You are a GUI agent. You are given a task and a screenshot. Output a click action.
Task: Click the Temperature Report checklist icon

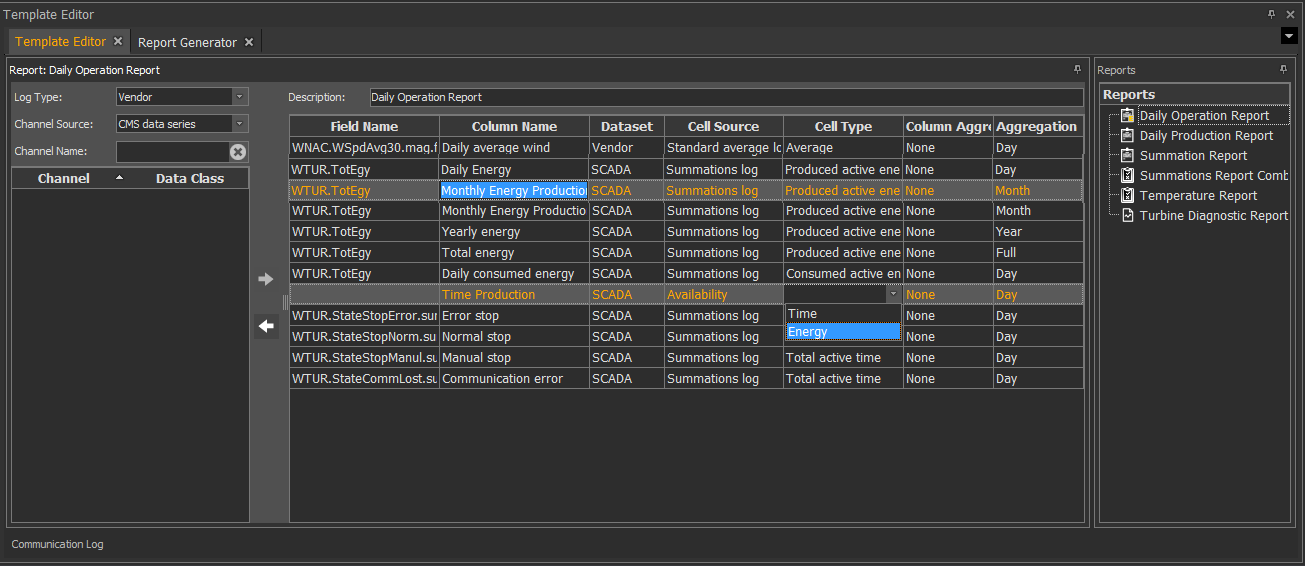[x=1127, y=196]
